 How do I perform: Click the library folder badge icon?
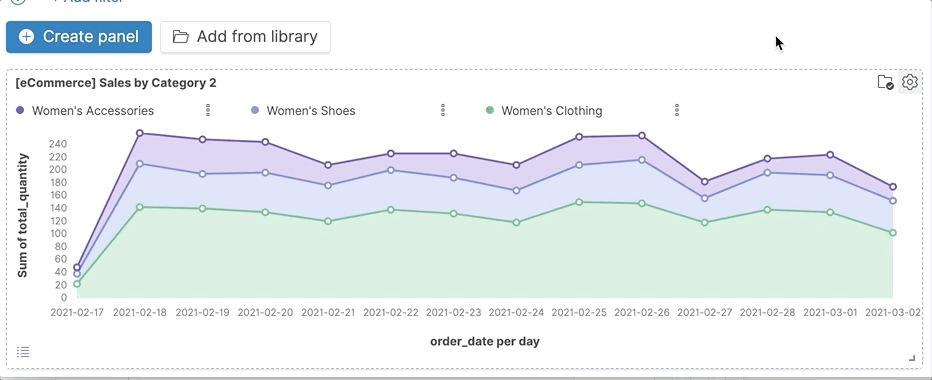[x=885, y=82]
